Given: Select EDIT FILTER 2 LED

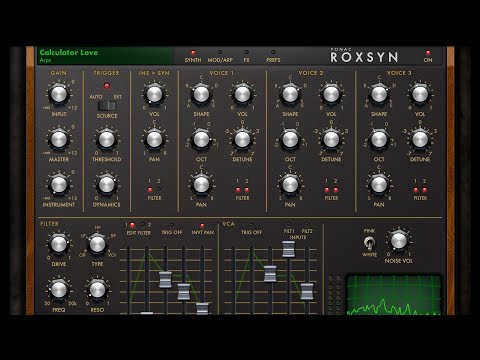Looking at the screenshot, I should (x=143, y=225).
